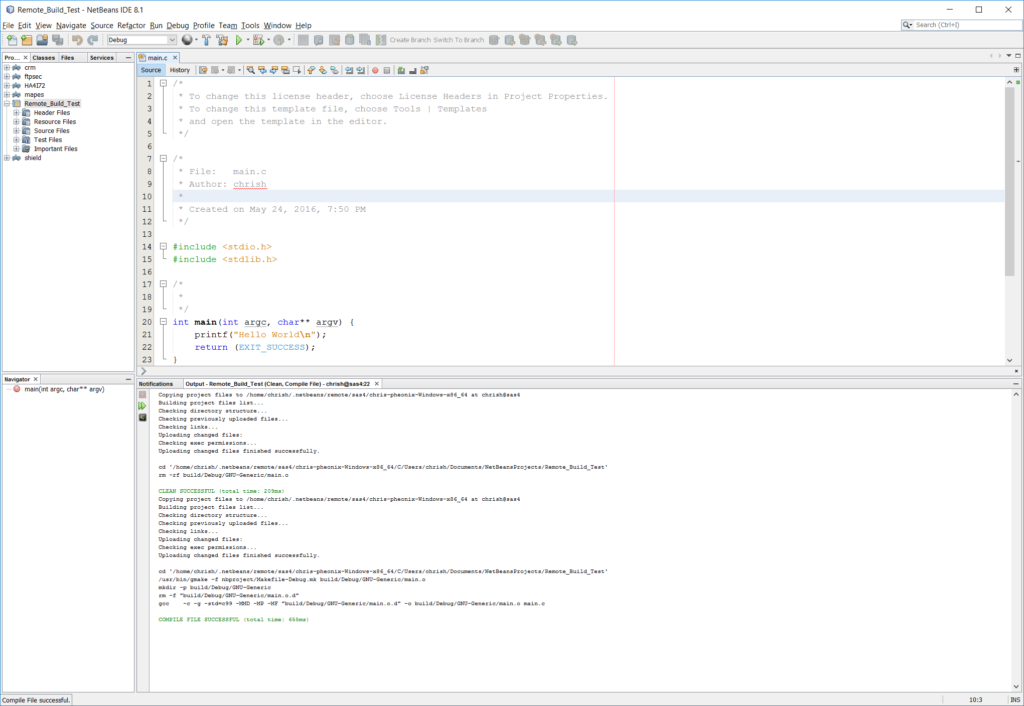The image size is (1024, 706).
Task: Click the Undo icon in the toolbar
Action: pos(77,40)
